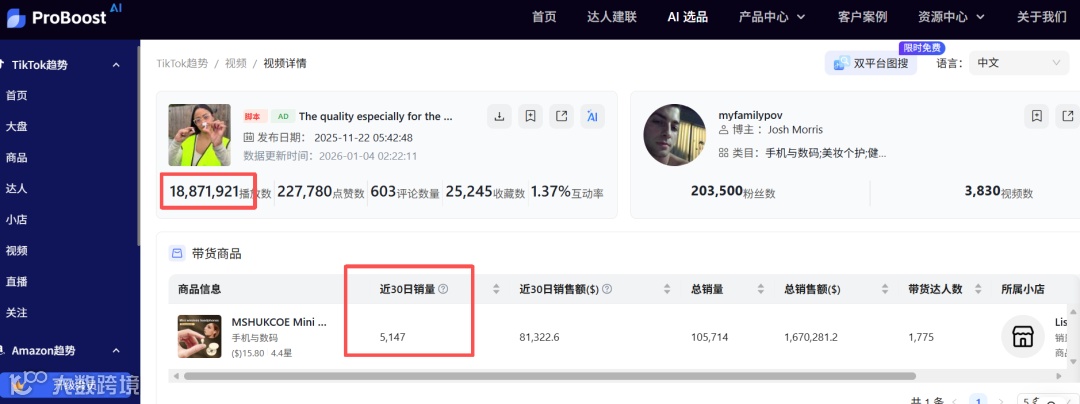The height and width of the screenshot is (404, 1080).
Task: Click the video thumbnail of woman in yellow vest
Action: pyautogui.click(x=200, y=135)
